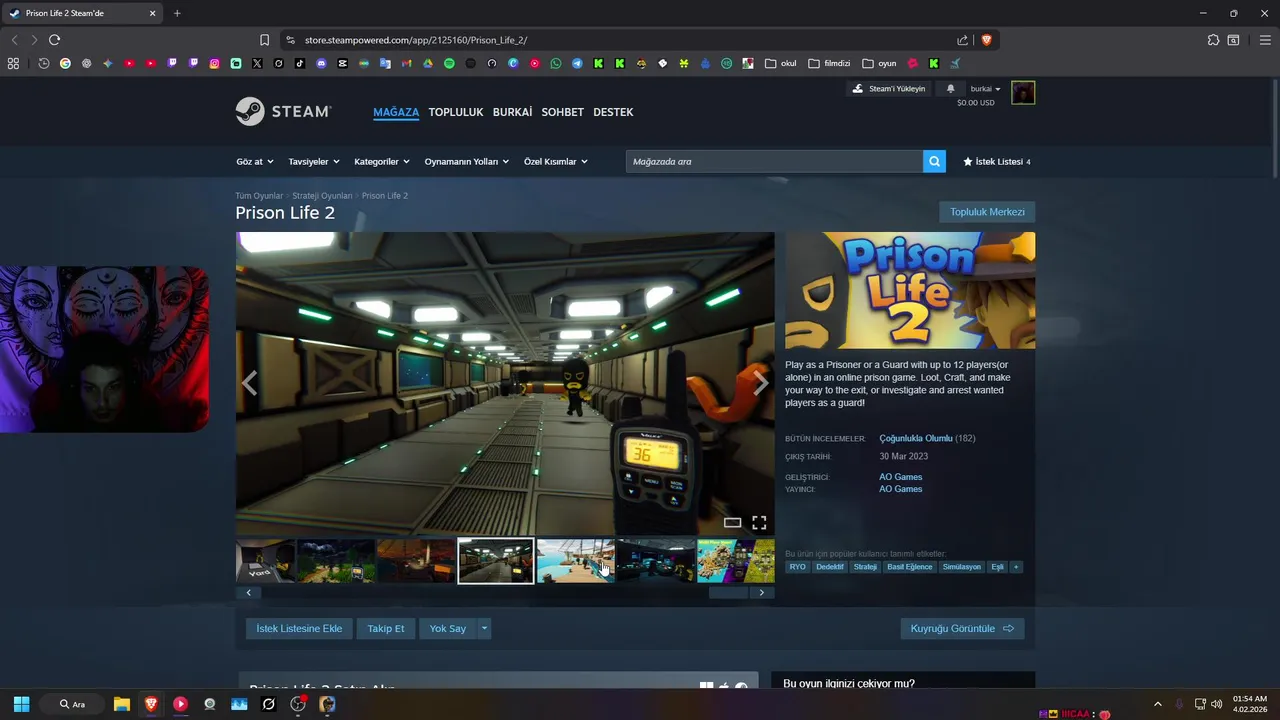Open Topluluk Merkezi
This screenshot has height=720, width=1280.
click(x=987, y=212)
